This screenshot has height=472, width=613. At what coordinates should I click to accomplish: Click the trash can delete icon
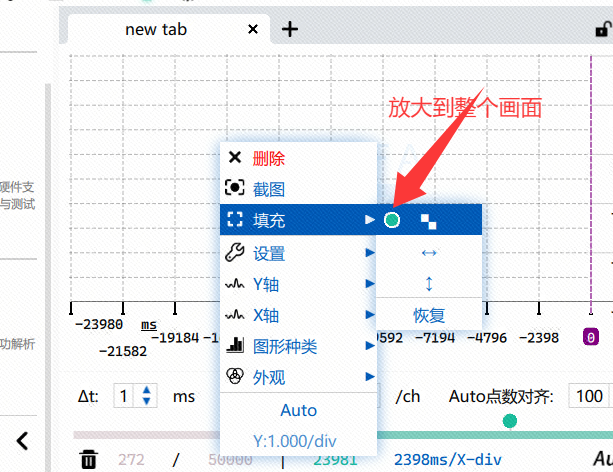(88, 459)
